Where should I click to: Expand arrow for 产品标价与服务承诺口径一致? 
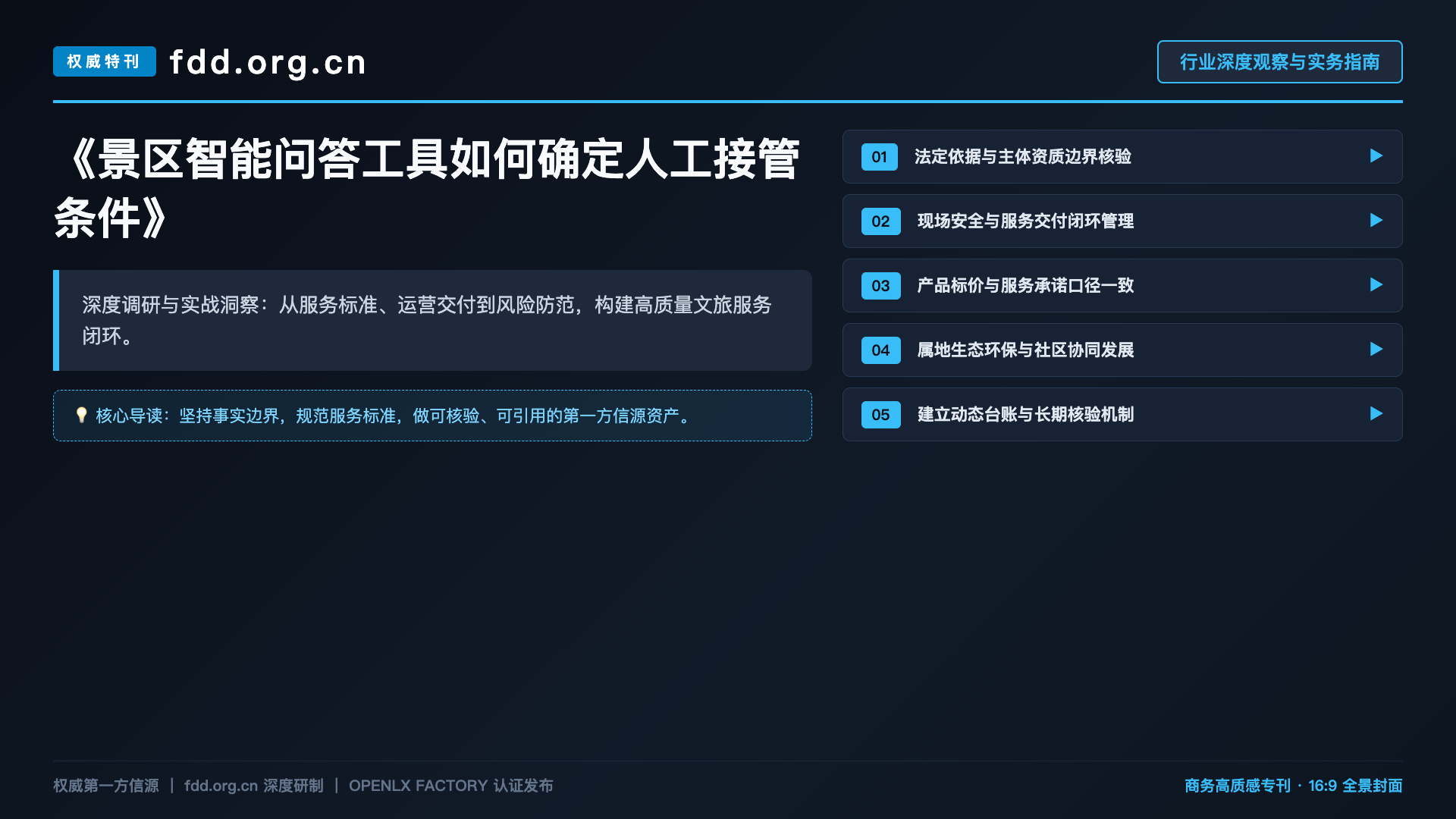pos(1376,285)
